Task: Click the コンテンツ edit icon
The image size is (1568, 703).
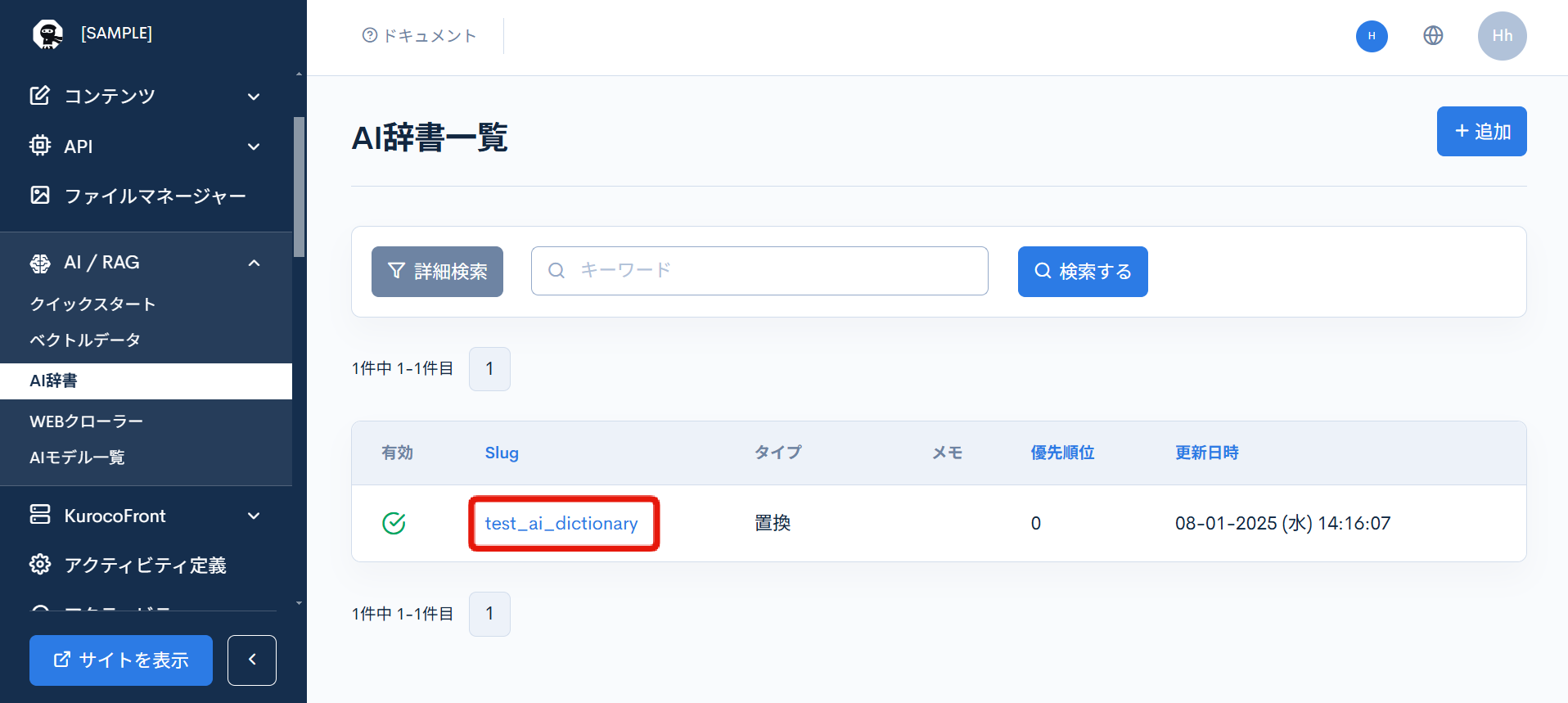Action: tap(40, 96)
